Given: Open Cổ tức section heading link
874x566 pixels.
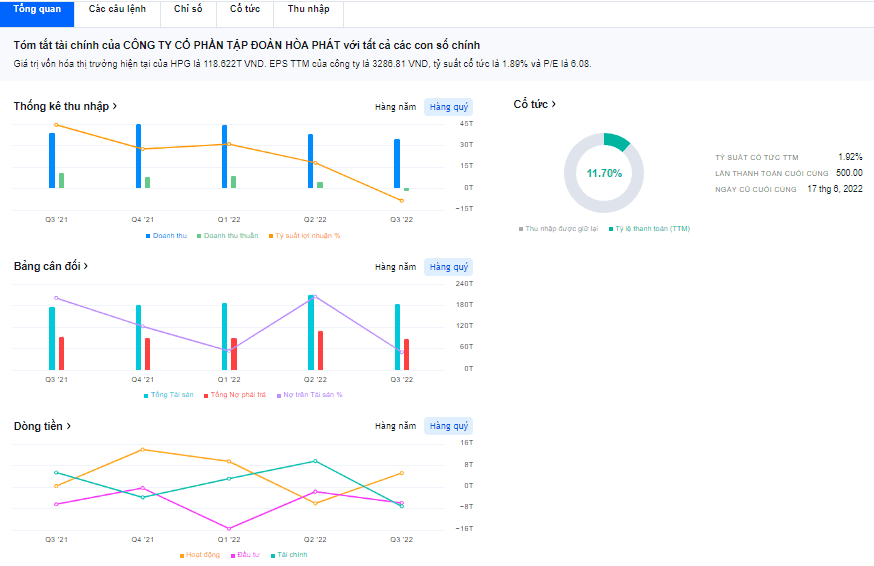Looking at the screenshot, I should pyautogui.click(x=534, y=104).
